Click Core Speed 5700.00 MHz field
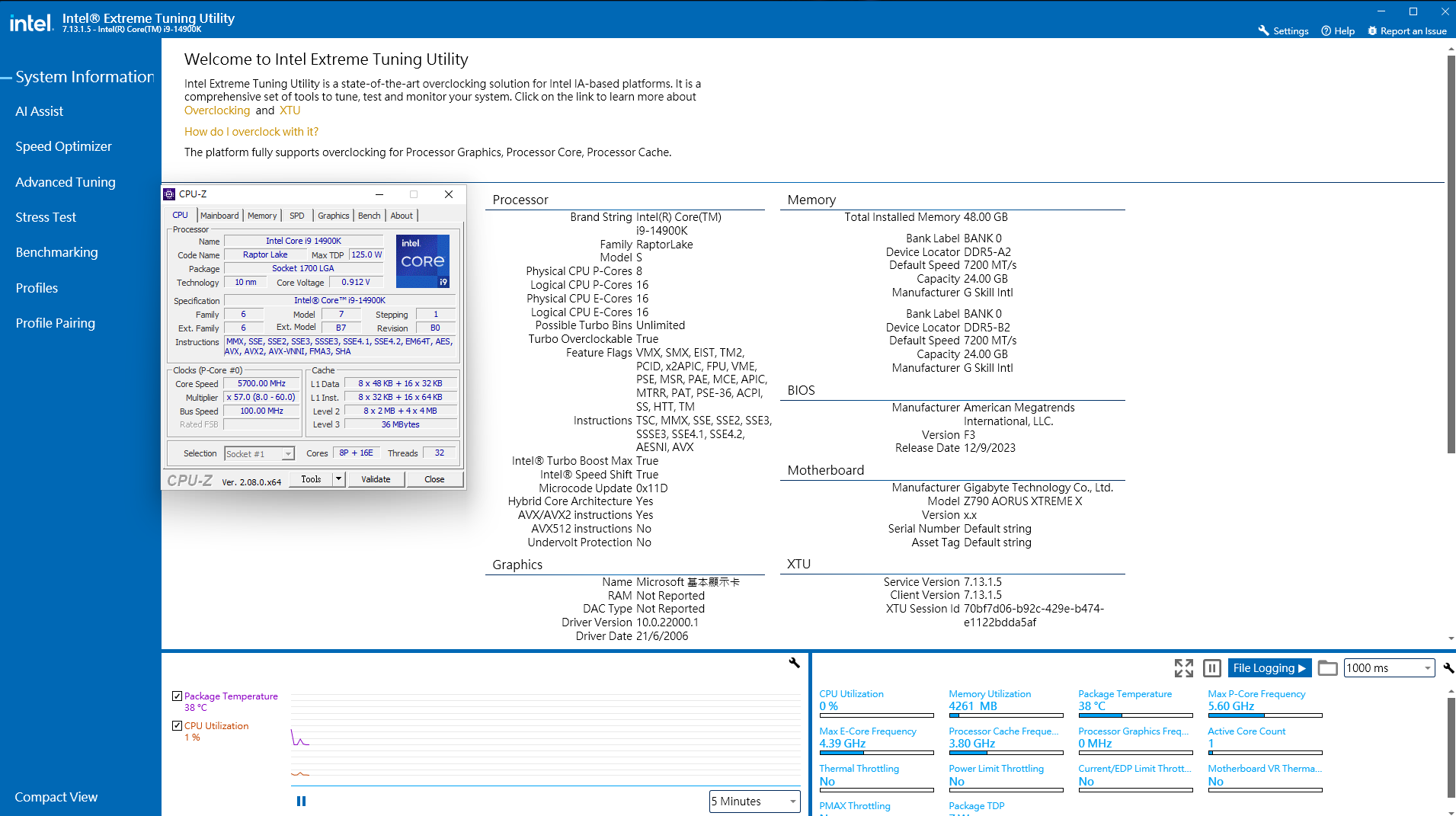The image size is (1456, 816). [261, 384]
